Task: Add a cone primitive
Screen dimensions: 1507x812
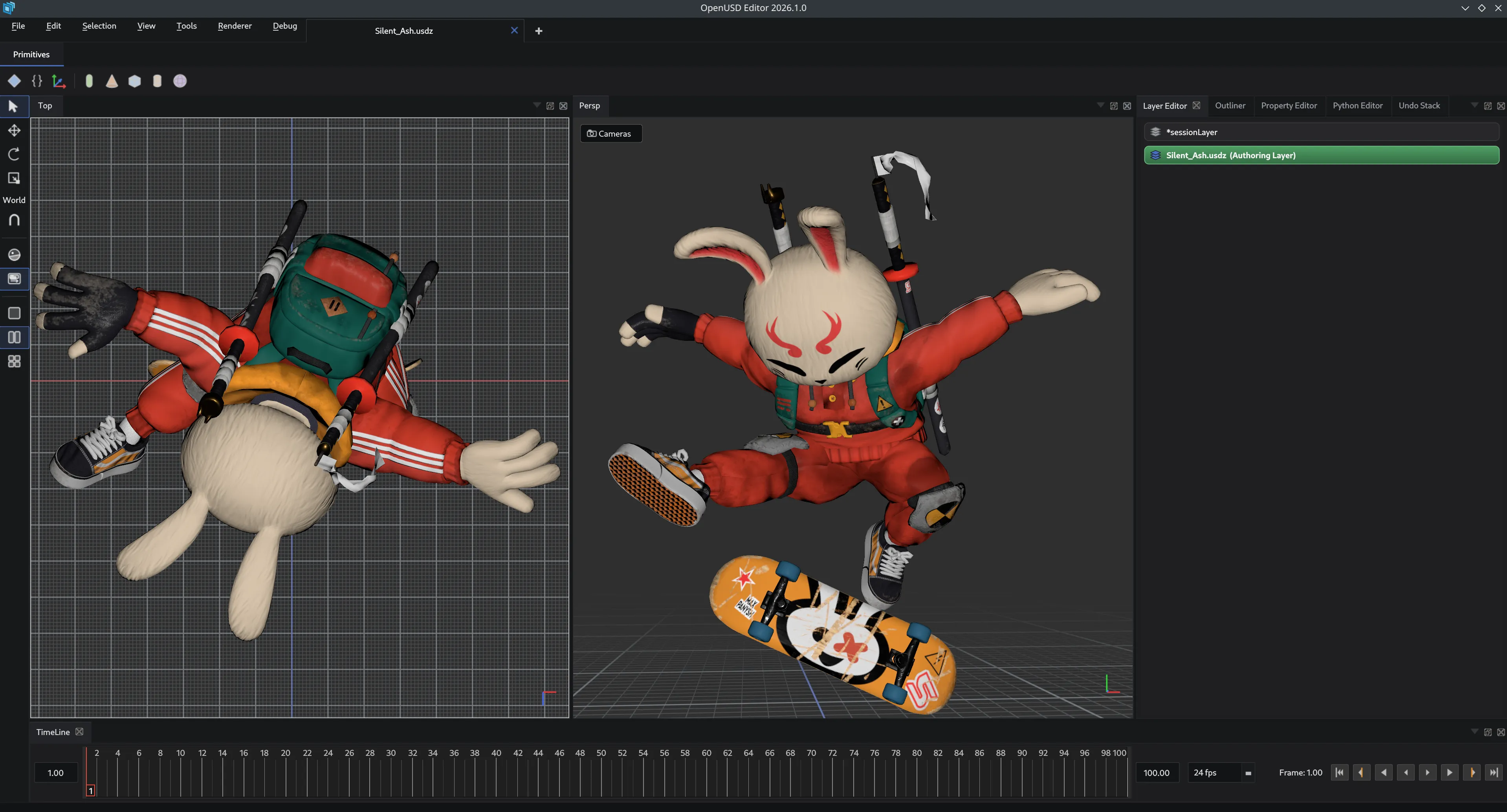Action: 112,80
